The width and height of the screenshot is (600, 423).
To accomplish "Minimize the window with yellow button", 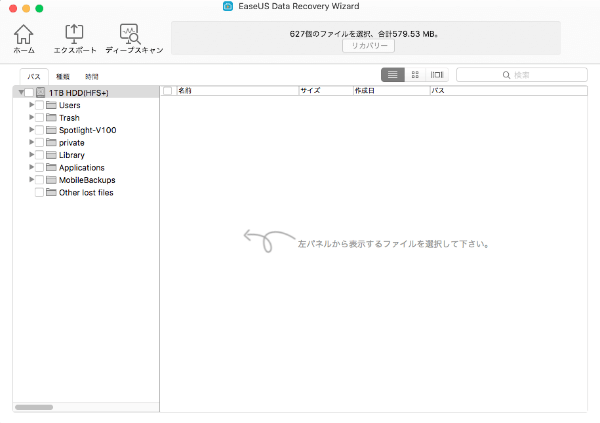I will (26, 8).
